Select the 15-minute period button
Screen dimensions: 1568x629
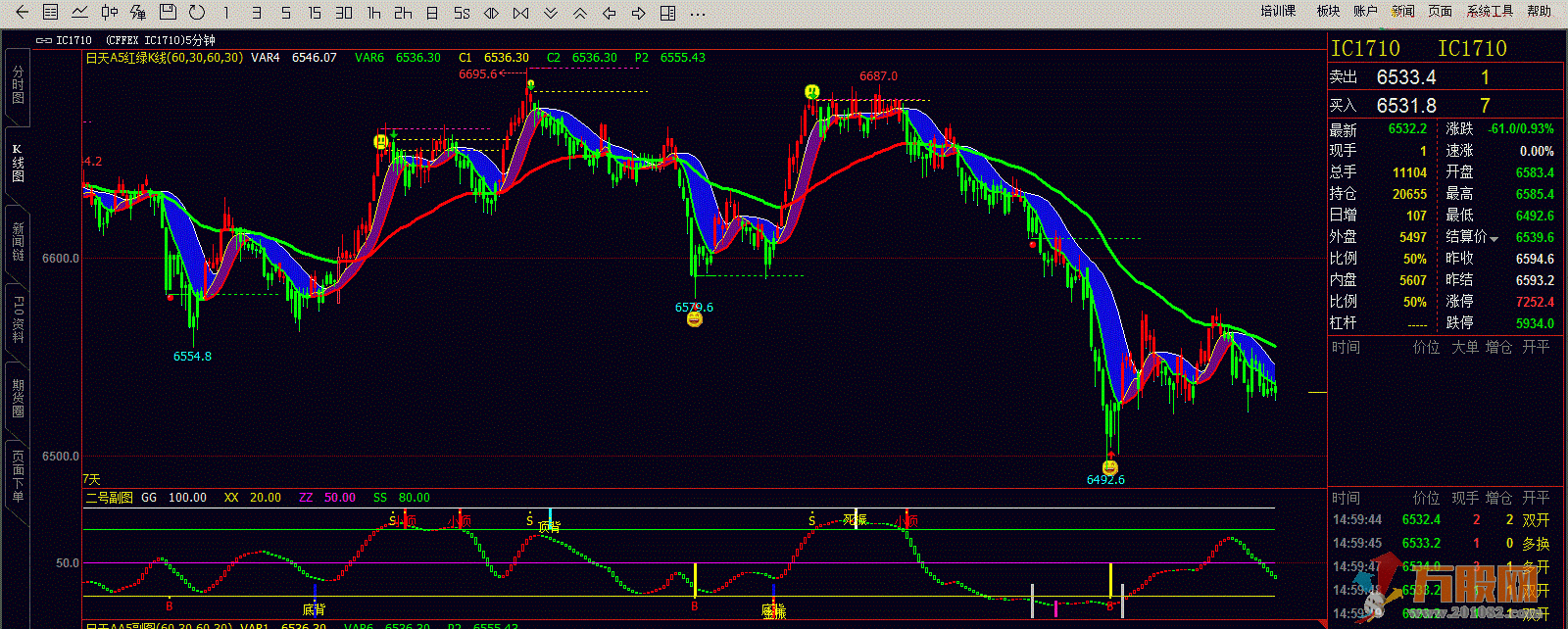tap(315, 13)
